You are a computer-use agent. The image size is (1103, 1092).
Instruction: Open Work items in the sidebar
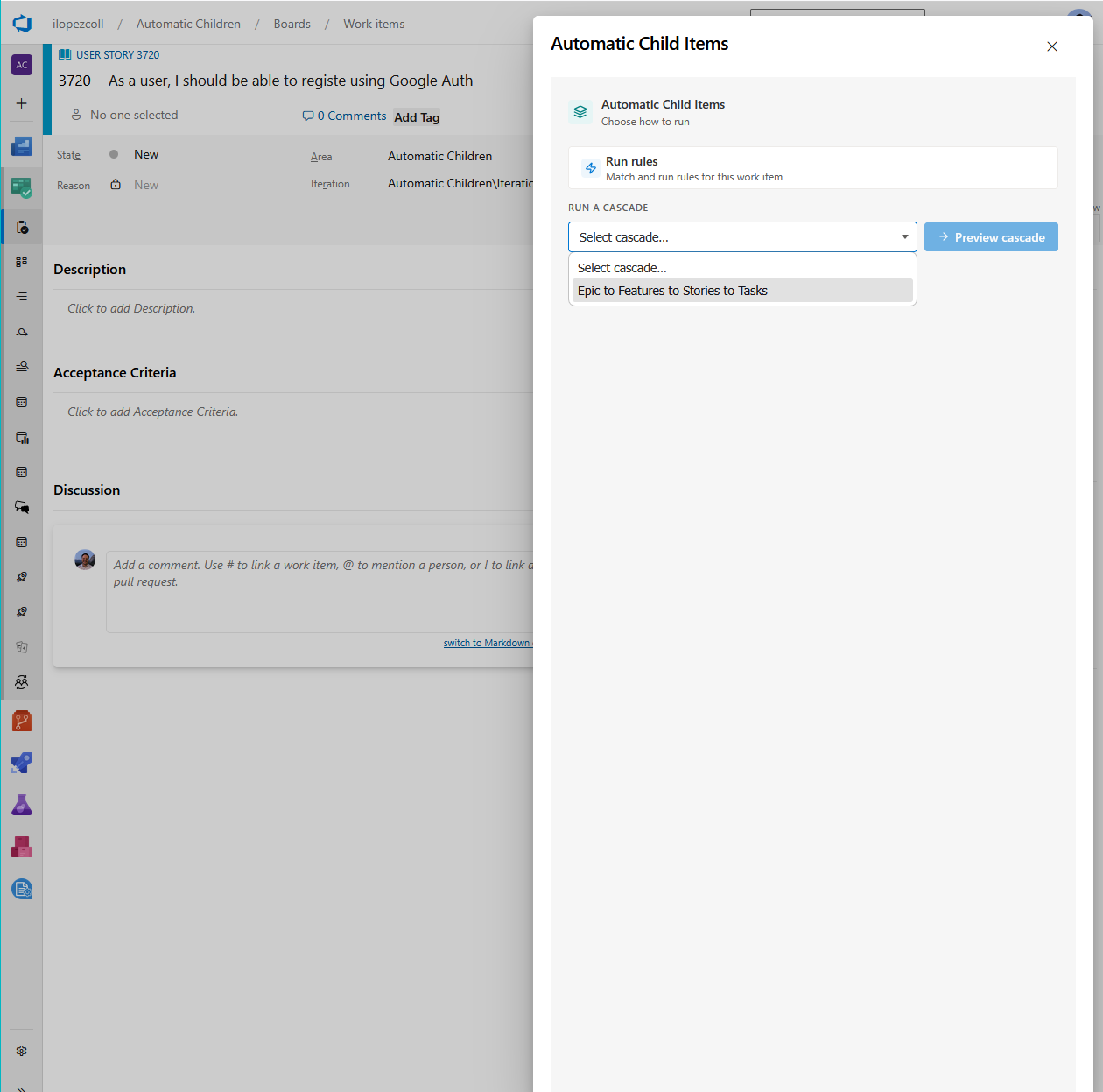[22, 227]
